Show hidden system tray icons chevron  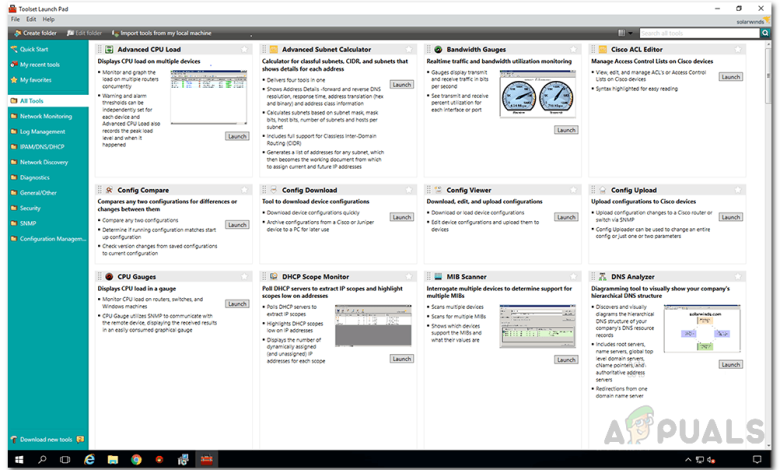688,460
